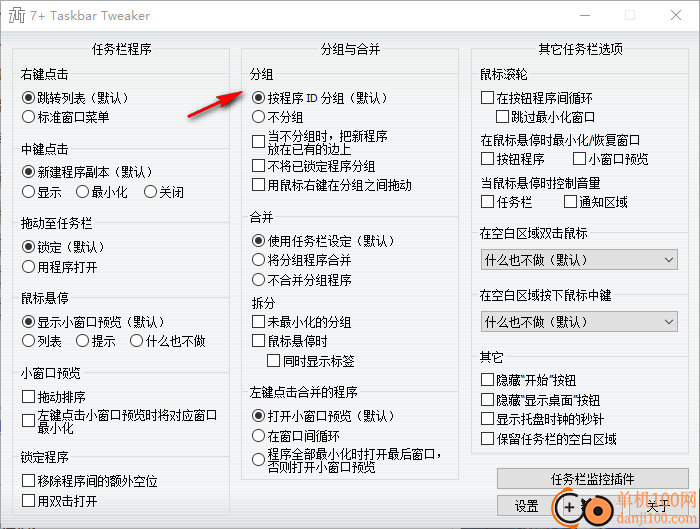Viewport: 700px width, 529px height.
Task: Toggle 用双击打开 checkbox
Action: [29, 501]
